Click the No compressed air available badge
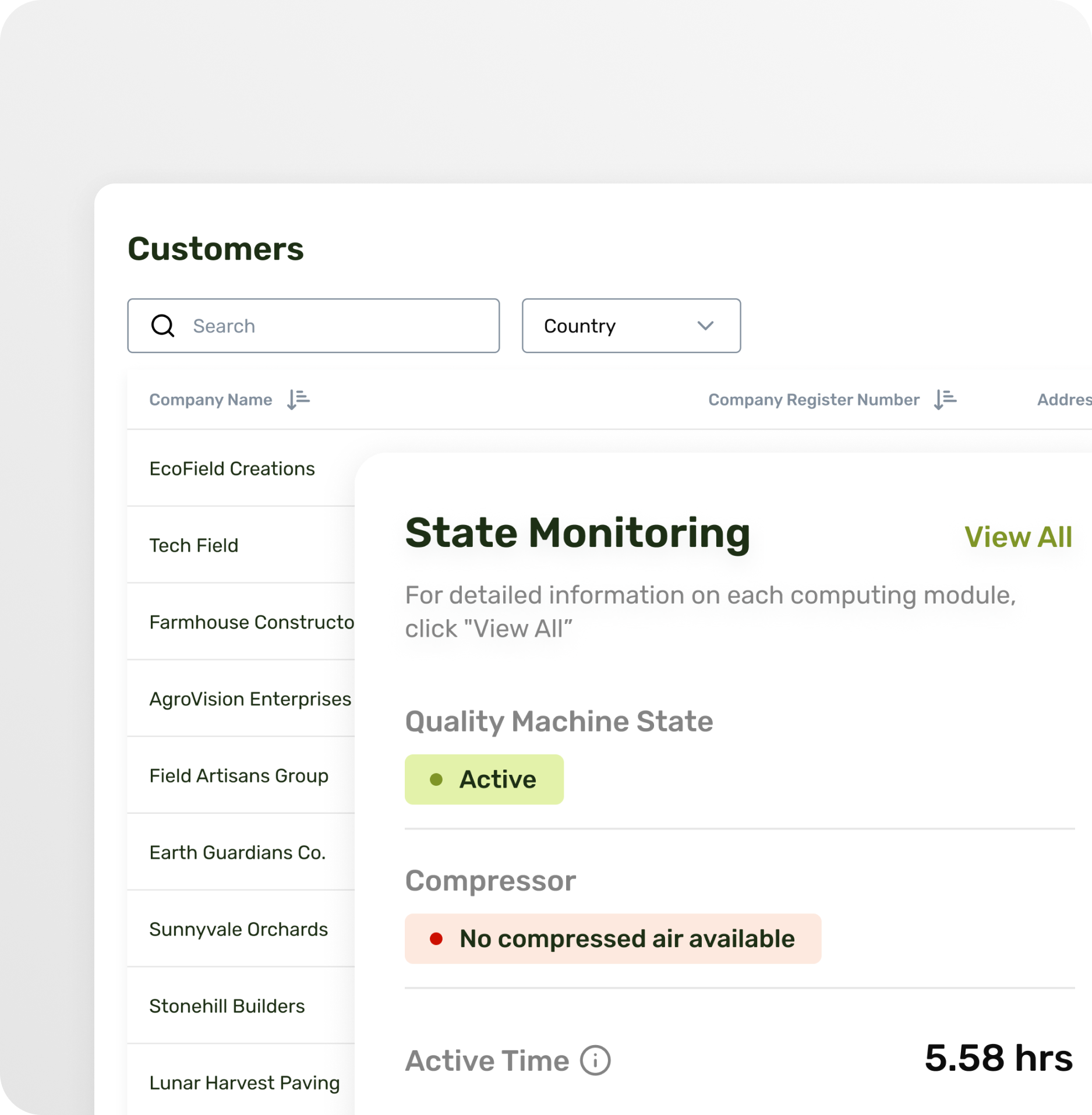The image size is (1092, 1115). (x=613, y=938)
